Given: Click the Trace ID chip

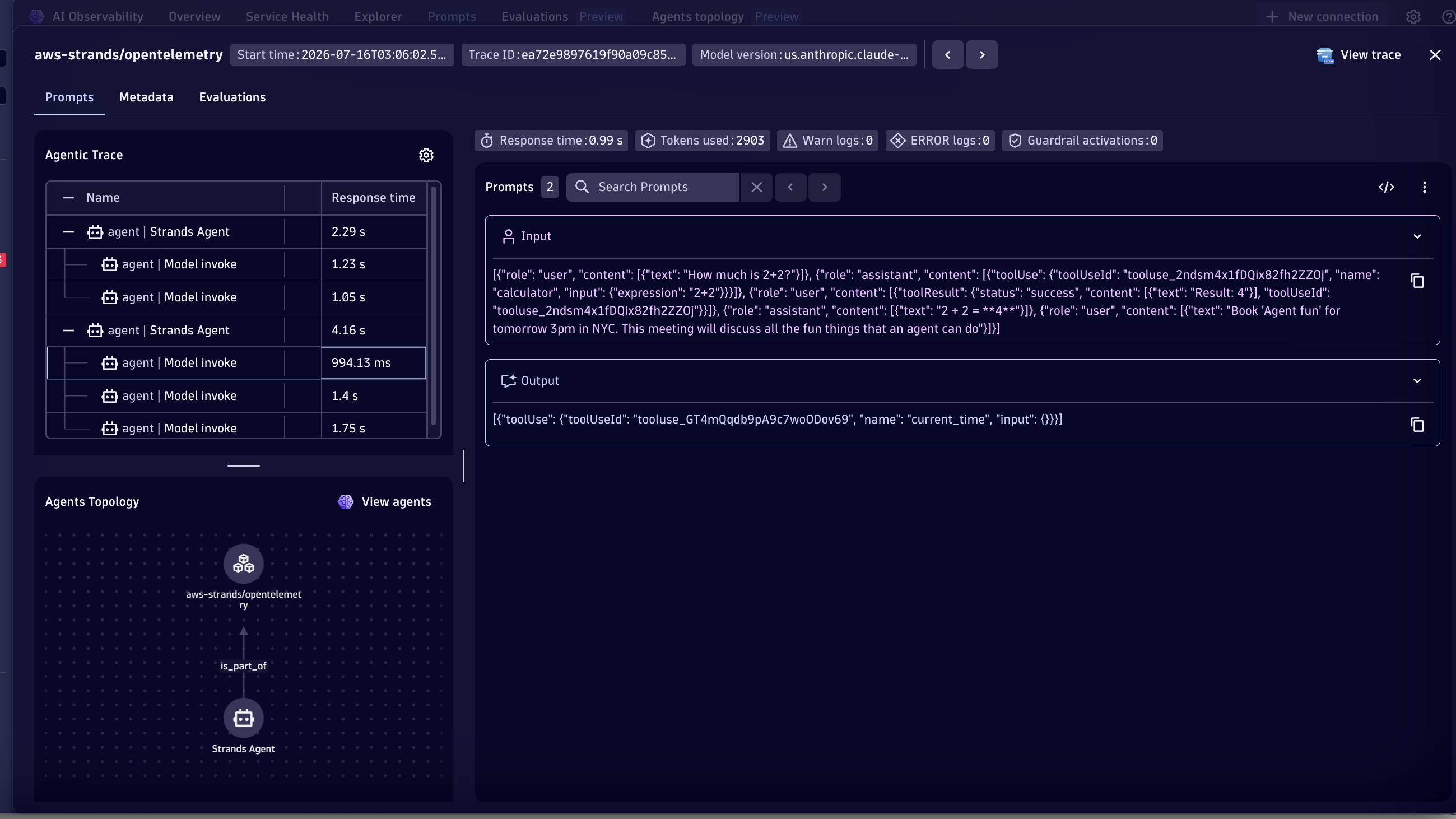Looking at the screenshot, I should point(573,55).
